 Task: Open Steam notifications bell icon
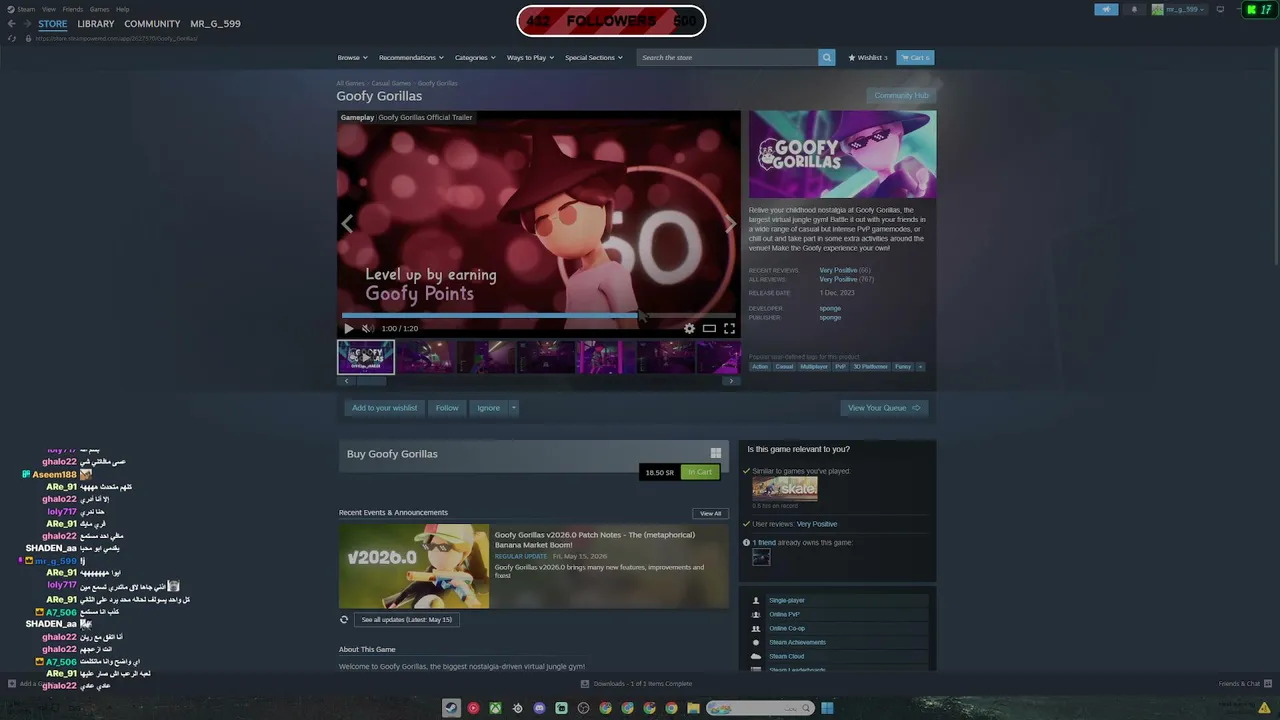click(1134, 10)
